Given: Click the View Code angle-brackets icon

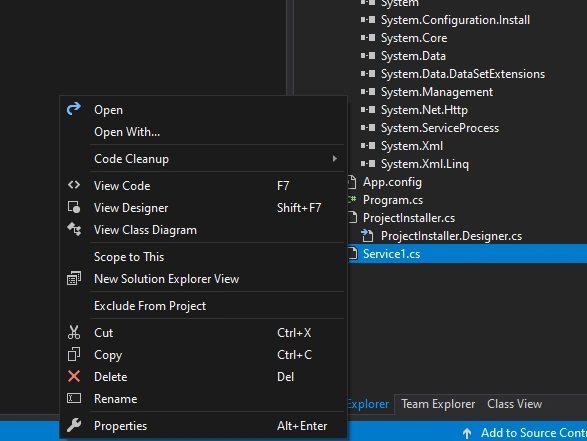Looking at the screenshot, I should (x=74, y=185).
